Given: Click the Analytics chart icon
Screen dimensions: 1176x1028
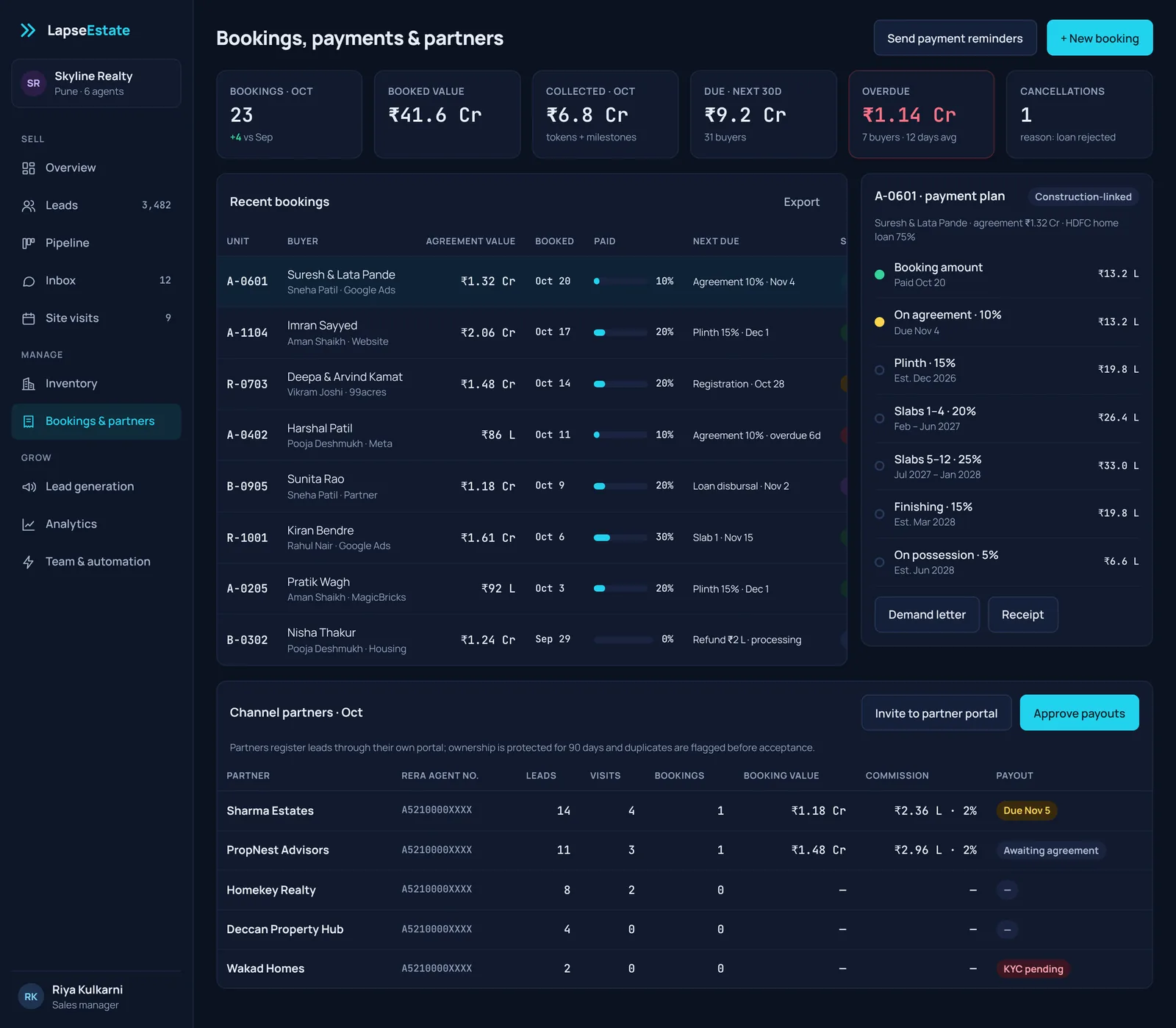Looking at the screenshot, I should pyautogui.click(x=29, y=524).
